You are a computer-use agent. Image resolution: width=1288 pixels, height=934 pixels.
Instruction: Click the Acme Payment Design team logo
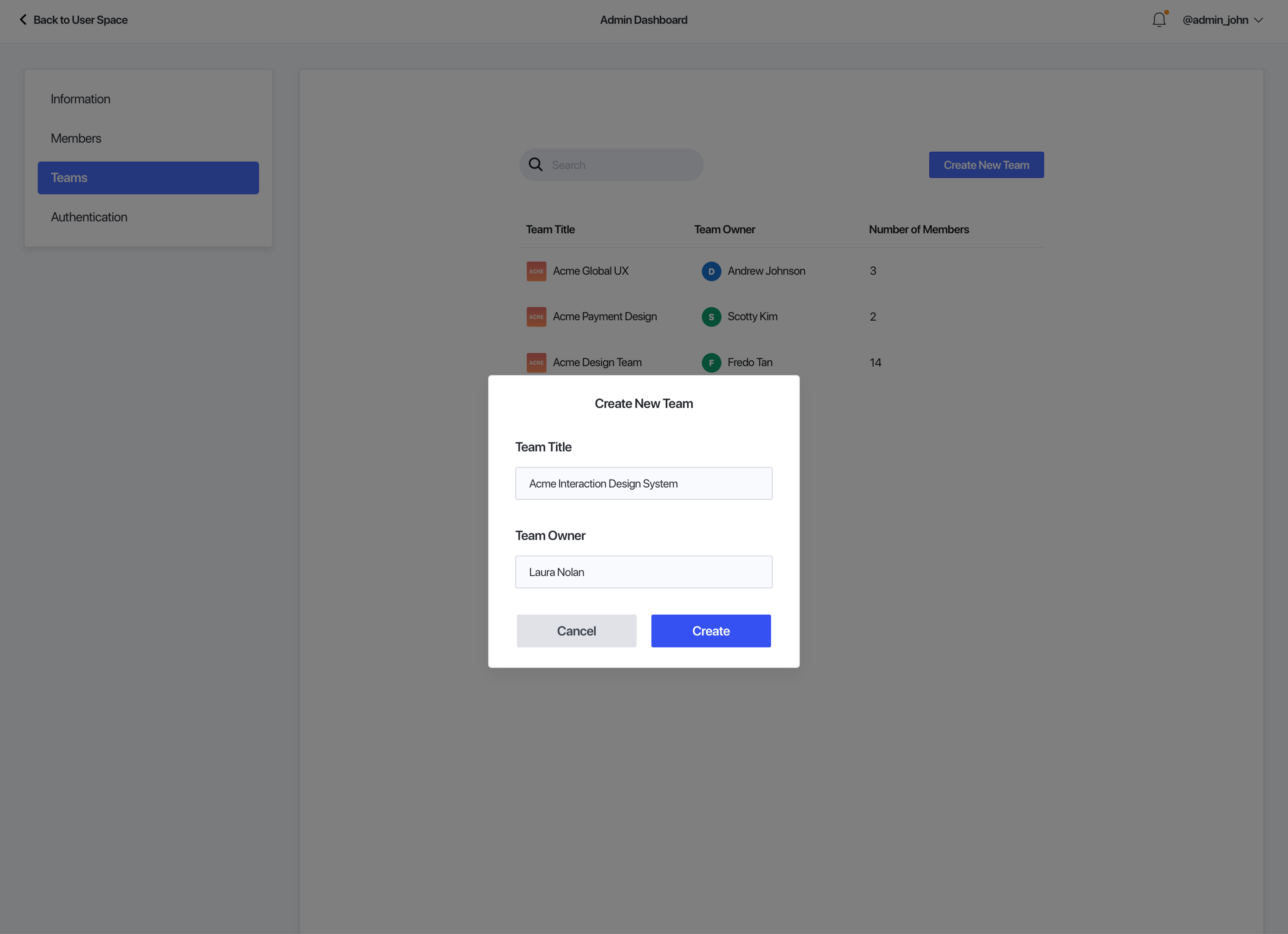536,317
